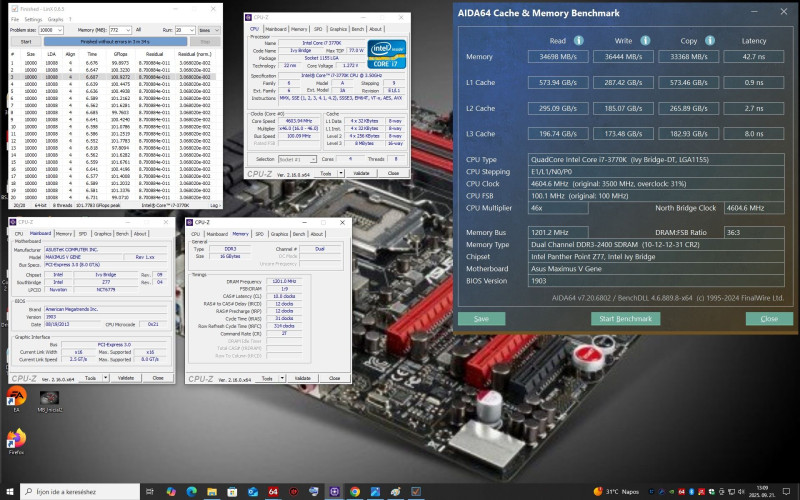Click the weather widget showing 31°C

[616, 491]
